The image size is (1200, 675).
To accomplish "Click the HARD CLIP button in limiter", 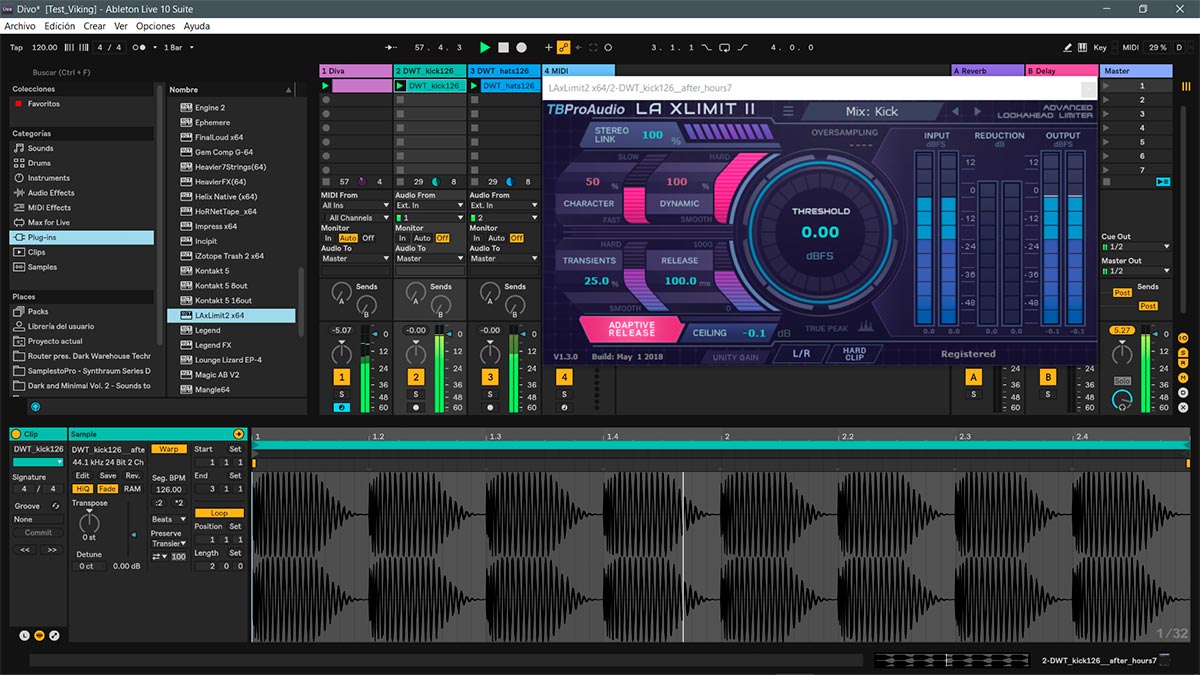I will coord(854,354).
